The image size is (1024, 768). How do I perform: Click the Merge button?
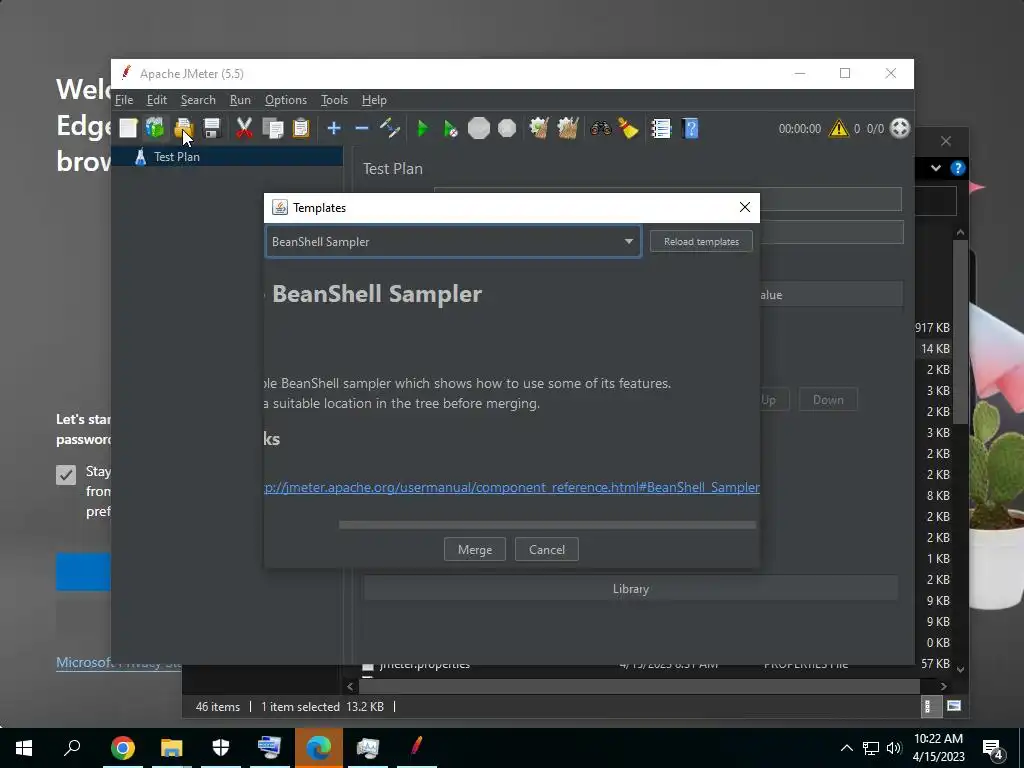click(475, 550)
